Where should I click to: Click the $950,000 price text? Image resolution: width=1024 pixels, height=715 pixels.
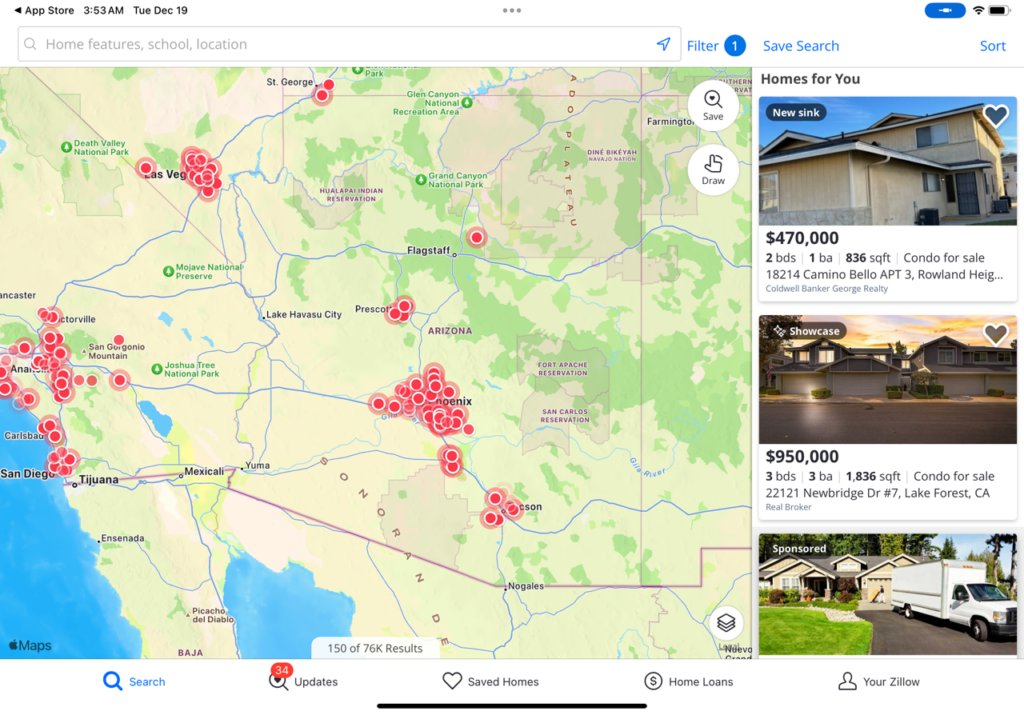[802, 456]
